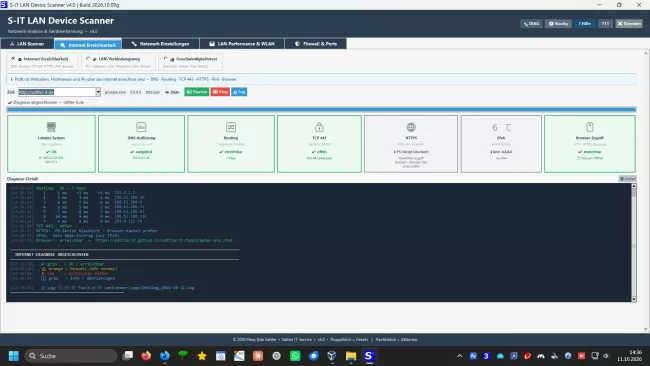Click the Lokales System computer icon
Image resolution: width=650 pixels, height=366 pixels.
(51, 126)
